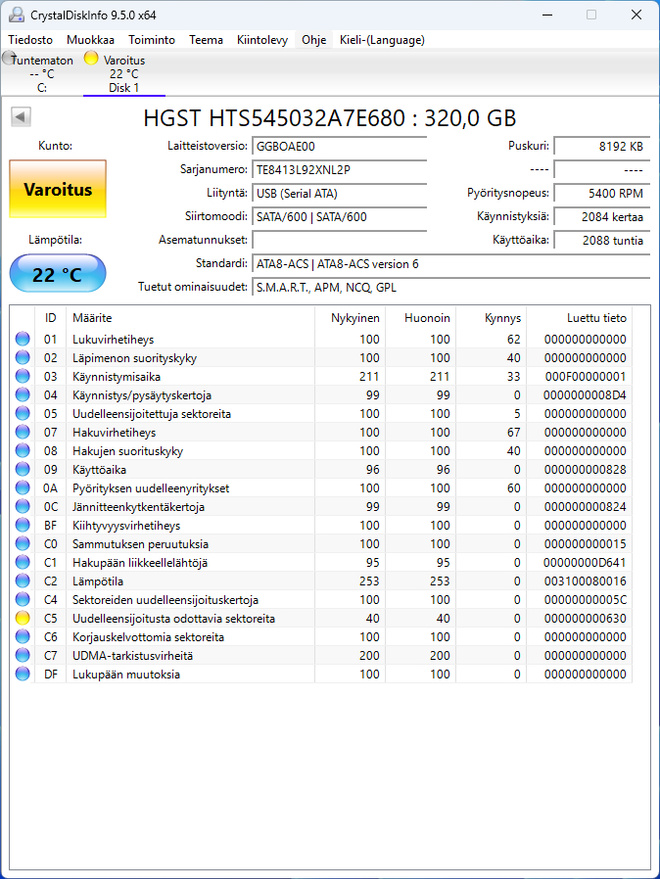660x879 pixels.
Task: Click the Määrite column header
Action: (x=190, y=318)
